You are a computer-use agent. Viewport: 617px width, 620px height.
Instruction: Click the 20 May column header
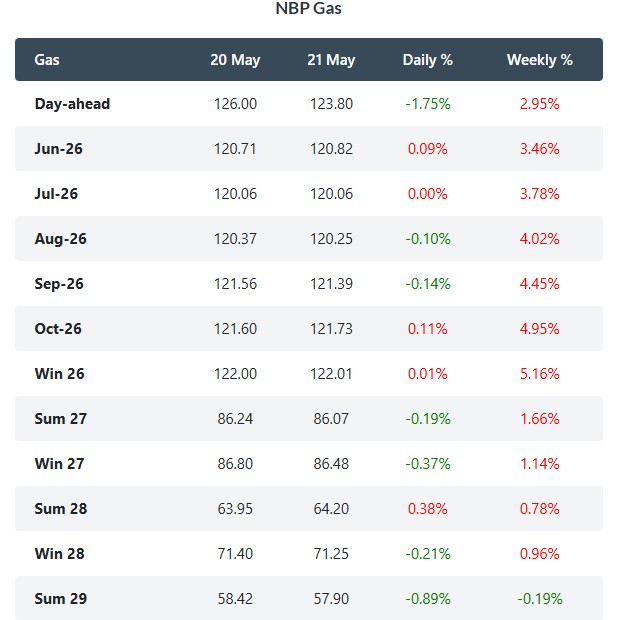tap(235, 60)
